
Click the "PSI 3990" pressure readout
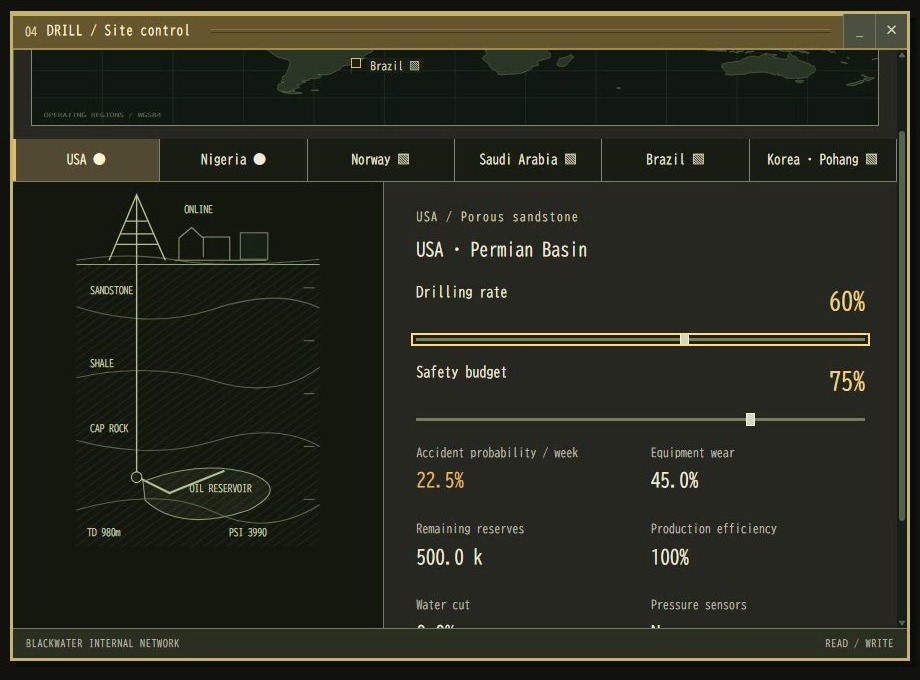click(248, 532)
